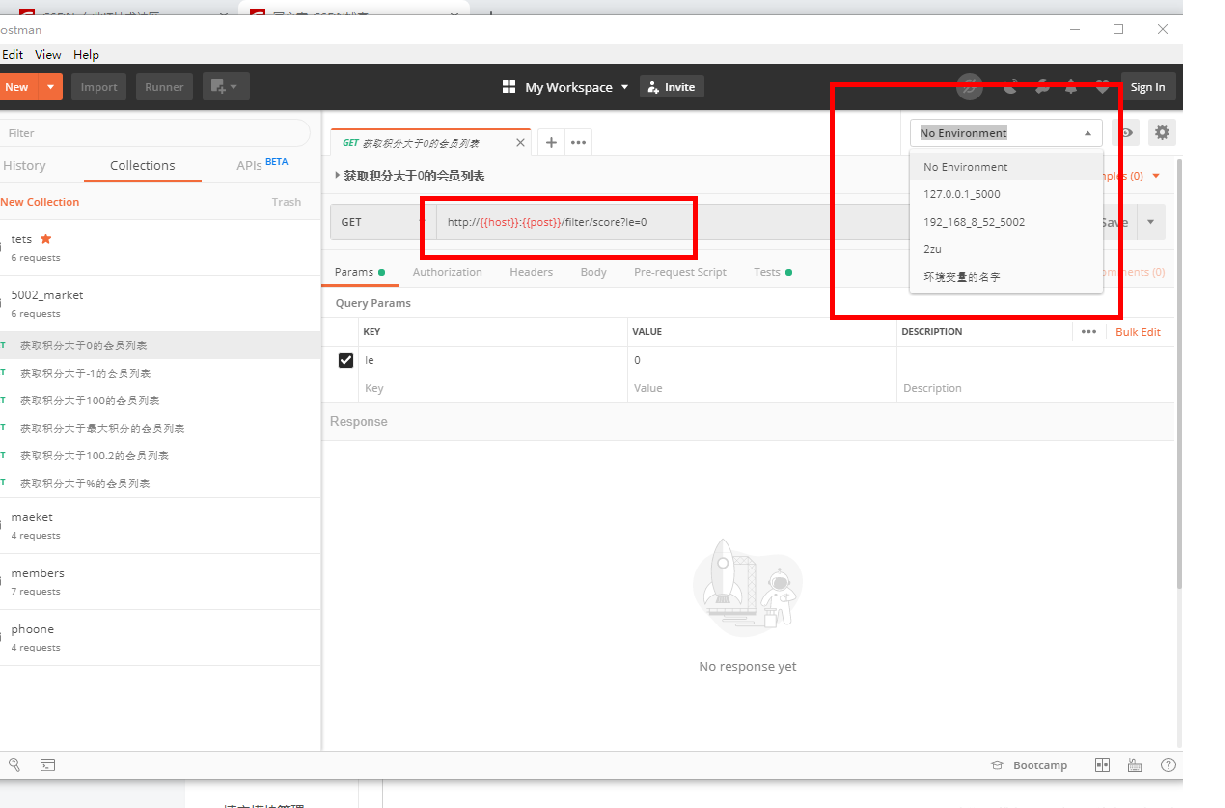This screenshot has width=1225, height=808.
Task: Click the Invite button
Action: 672,87
